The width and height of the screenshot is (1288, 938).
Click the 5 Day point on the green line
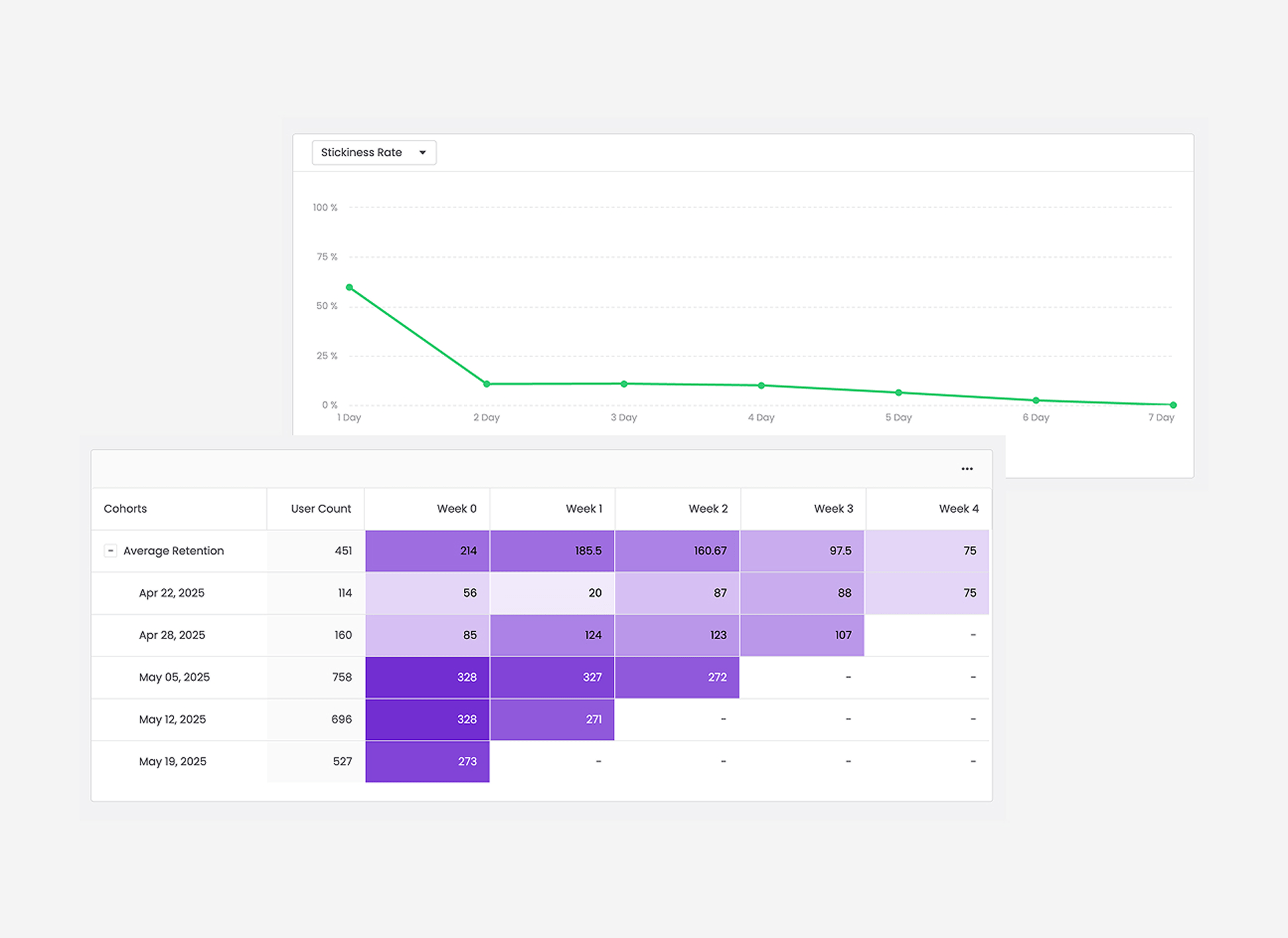coord(898,392)
